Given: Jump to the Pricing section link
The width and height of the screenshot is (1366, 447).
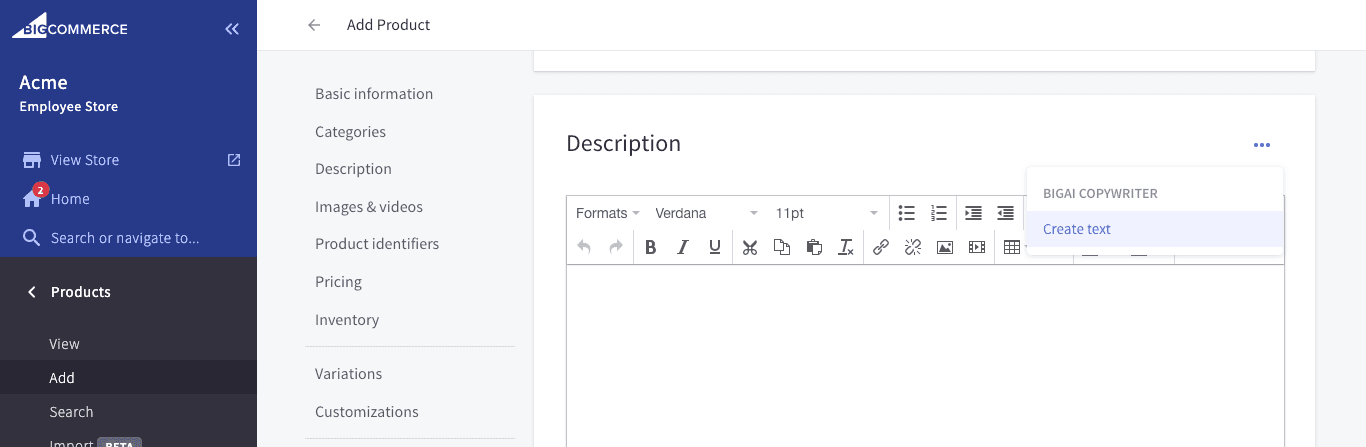Looking at the screenshot, I should coord(338,282).
